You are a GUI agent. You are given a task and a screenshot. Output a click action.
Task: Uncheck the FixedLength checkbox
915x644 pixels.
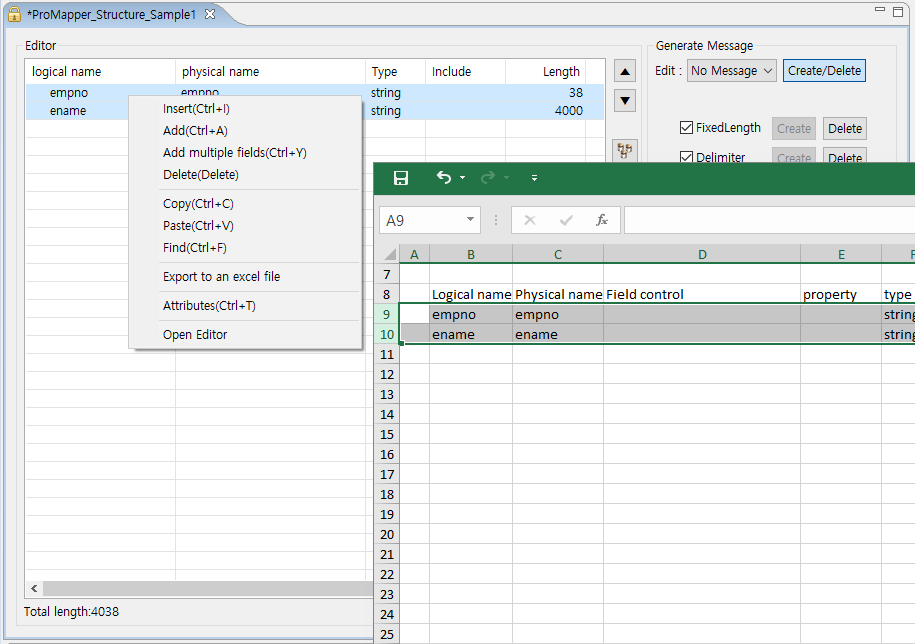686,128
